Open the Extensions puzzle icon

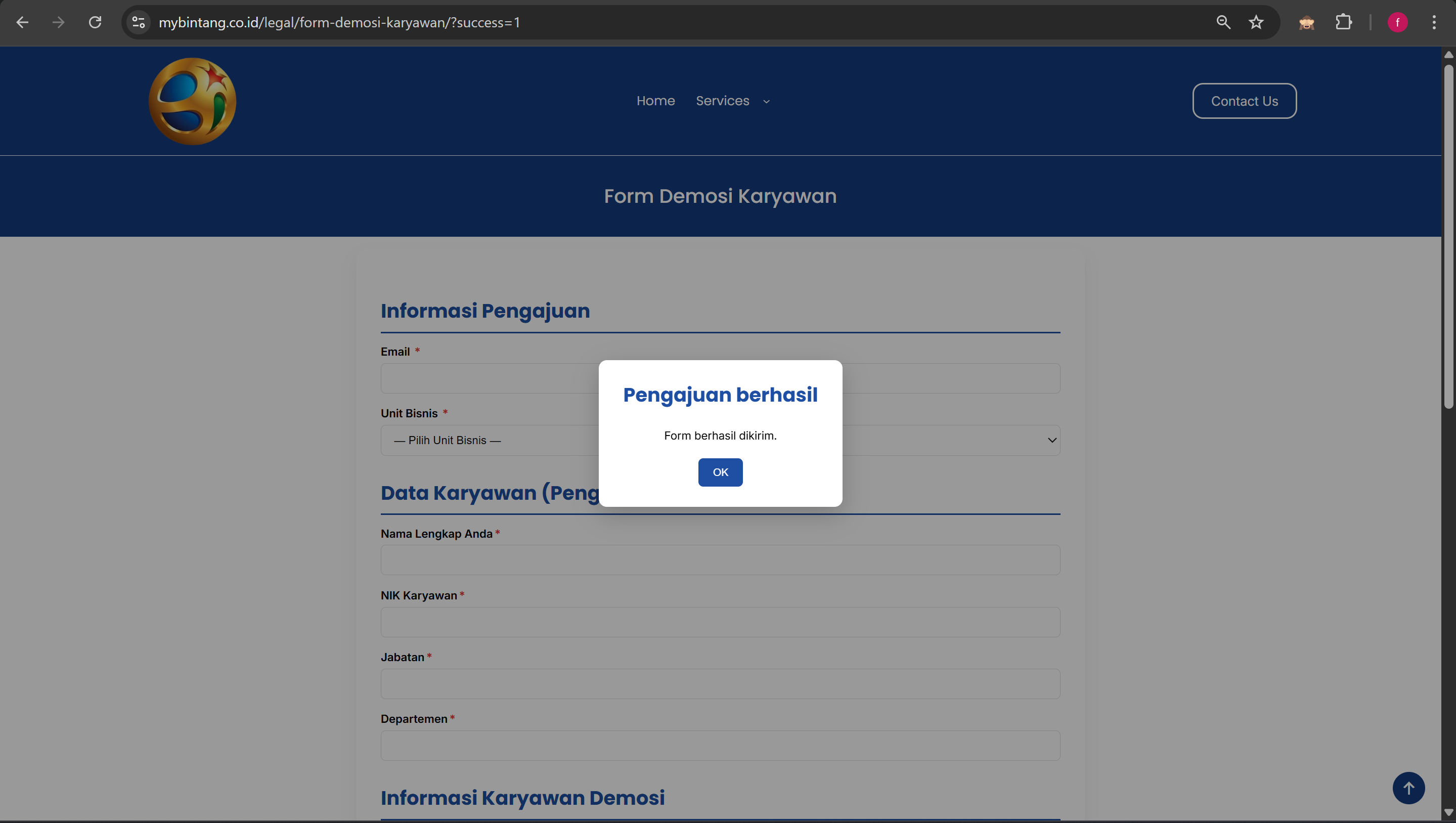[1344, 23]
